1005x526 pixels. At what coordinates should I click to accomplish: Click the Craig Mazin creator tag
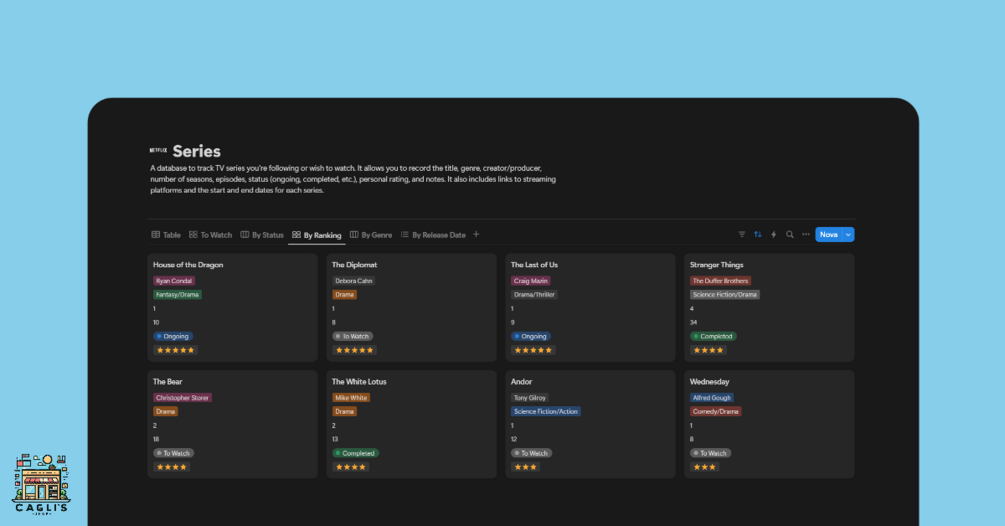pos(531,281)
